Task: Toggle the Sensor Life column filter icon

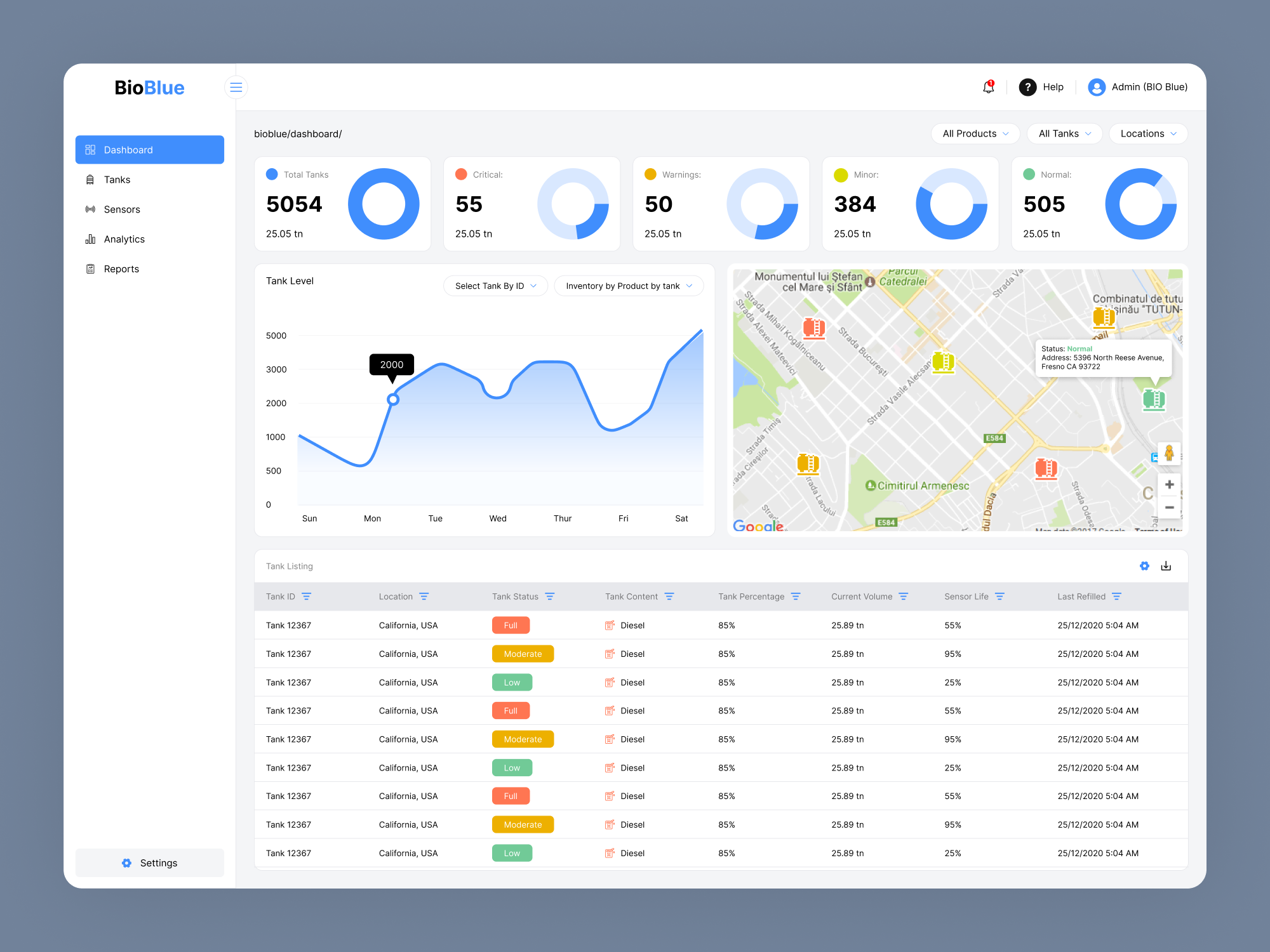Action: coord(999,597)
